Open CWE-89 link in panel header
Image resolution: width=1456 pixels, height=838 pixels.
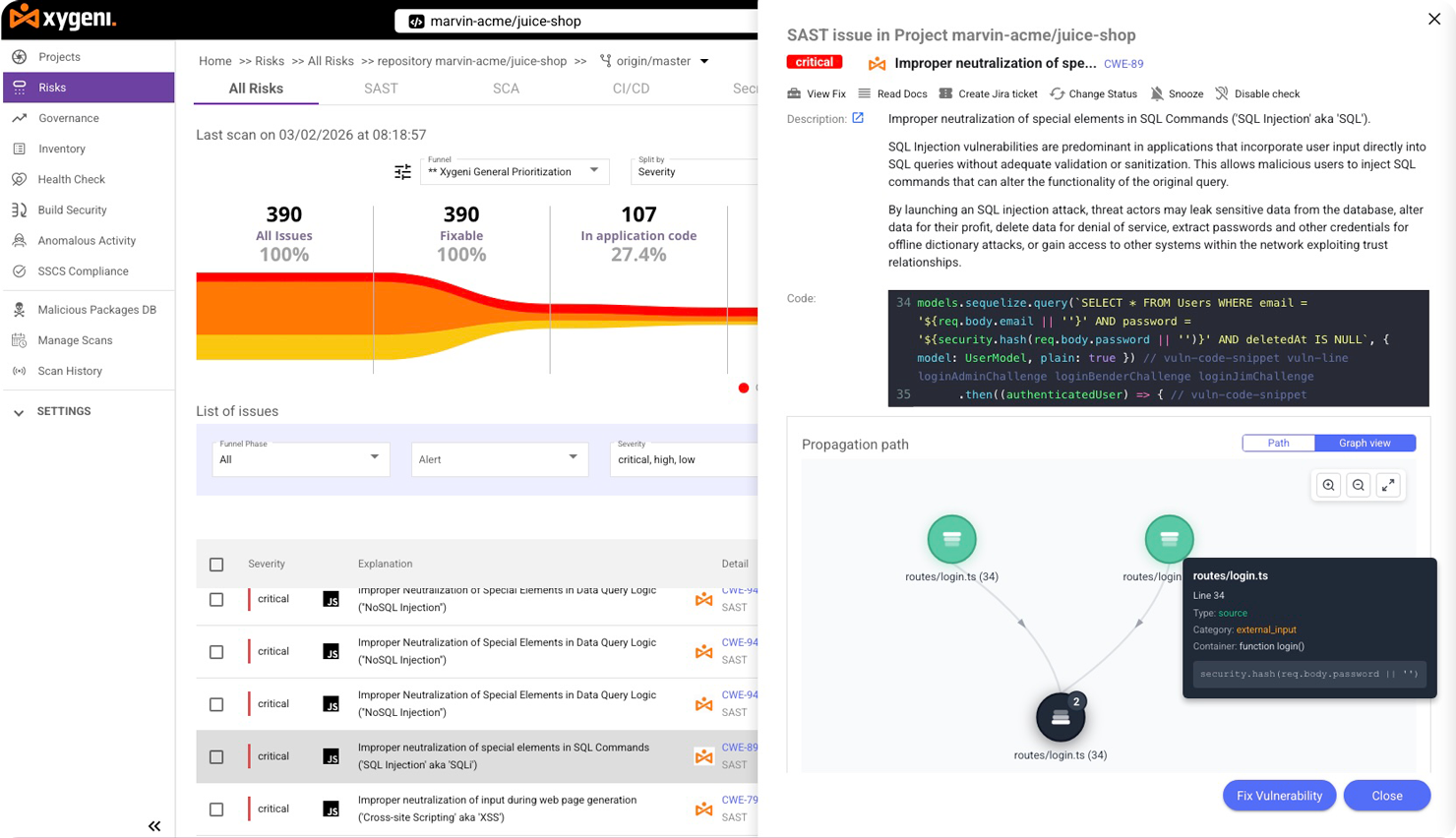pyautogui.click(x=1123, y=64)
